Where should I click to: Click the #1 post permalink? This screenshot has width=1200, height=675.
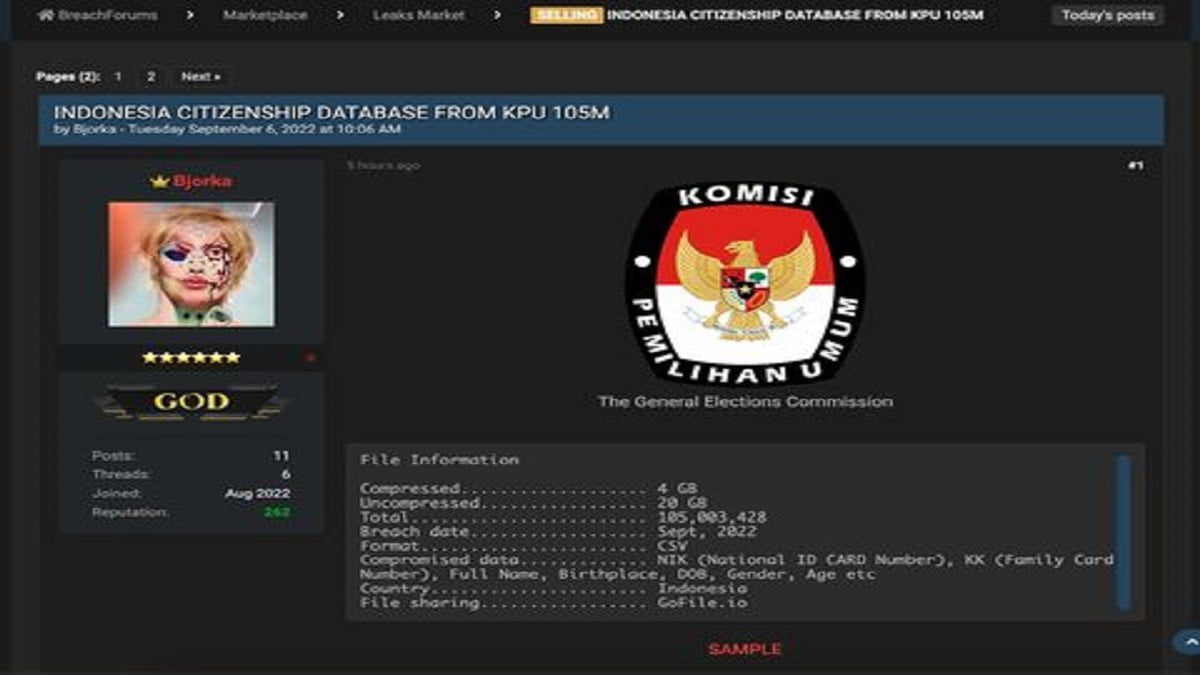coord(1135,165)
